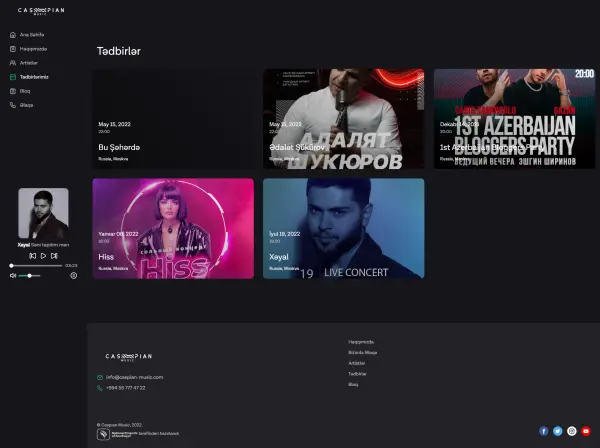Screen dimensions: 600x448
Task: Click the Bloq sidebar icon
Action: coord(13,91)
